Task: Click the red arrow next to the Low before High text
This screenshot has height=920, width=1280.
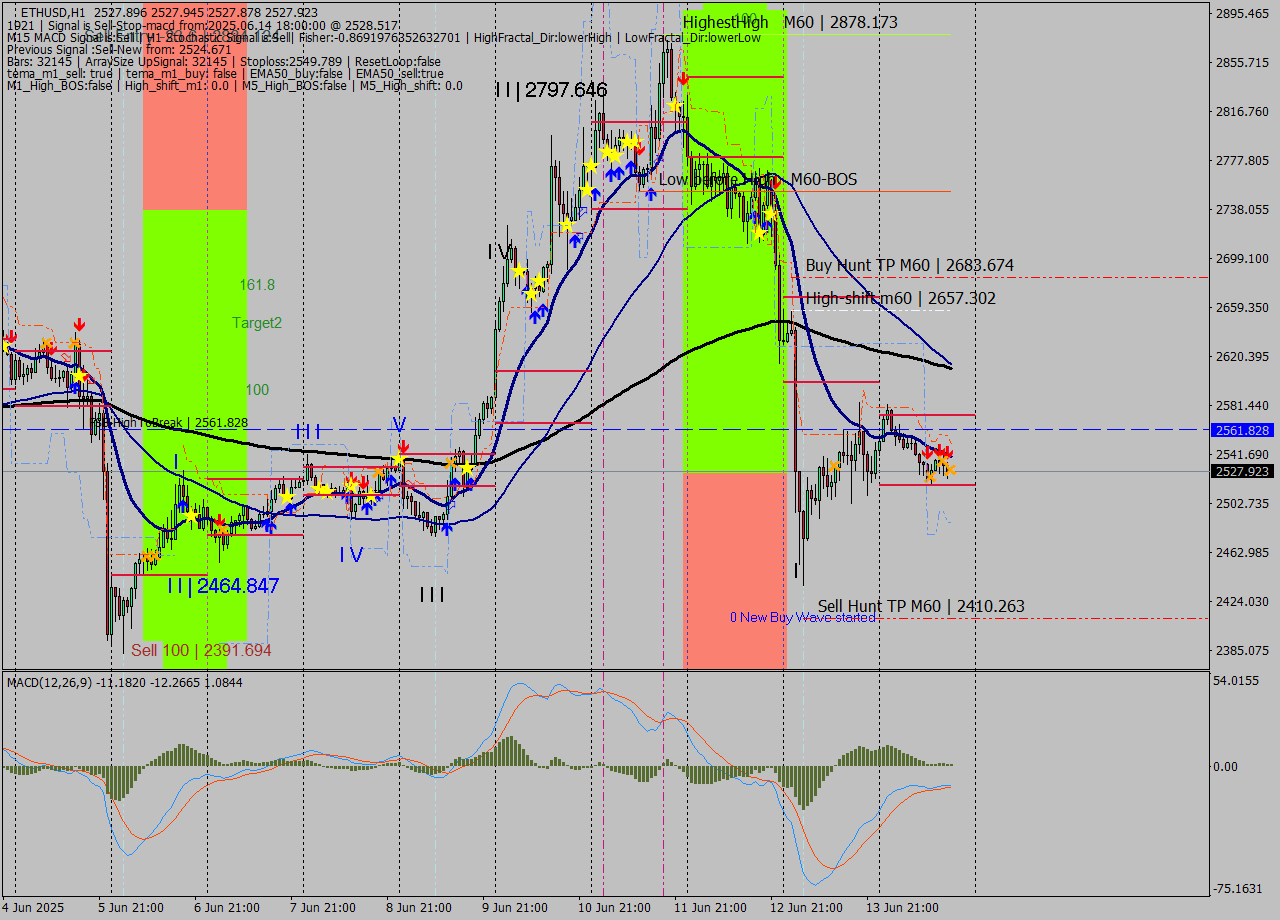Action: coord(775,183)
